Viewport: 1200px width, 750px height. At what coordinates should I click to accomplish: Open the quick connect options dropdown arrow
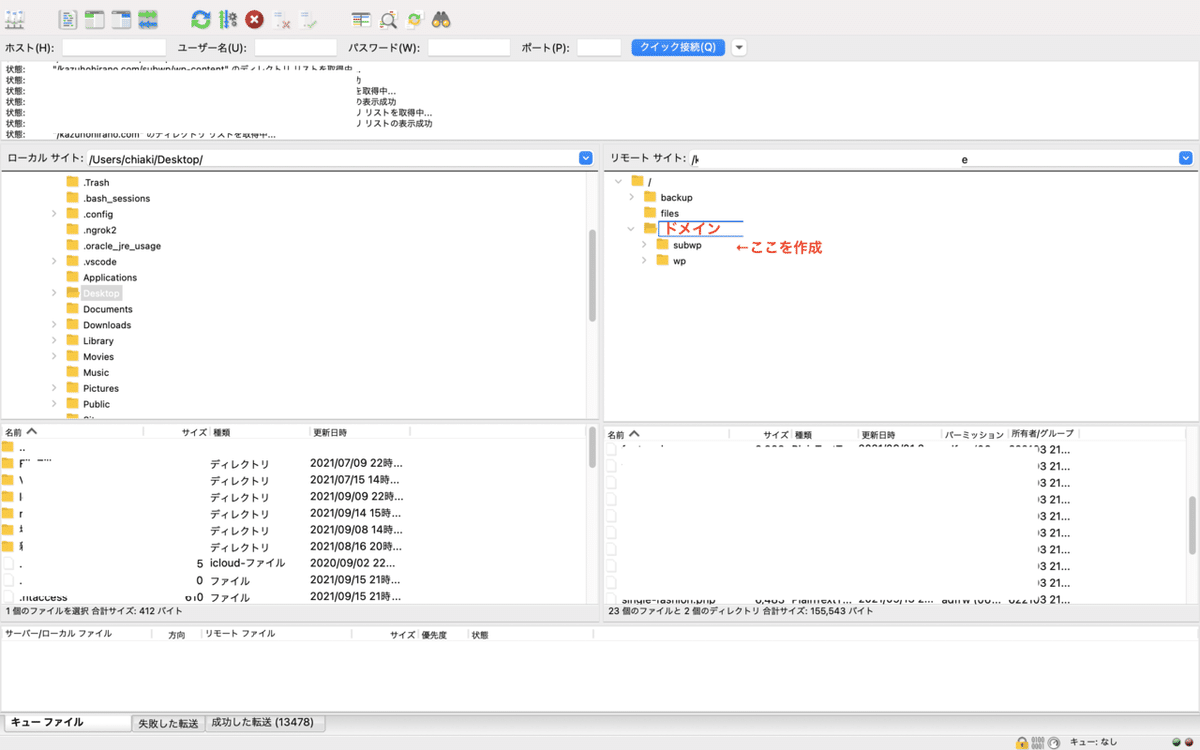[x=738, y=47]
